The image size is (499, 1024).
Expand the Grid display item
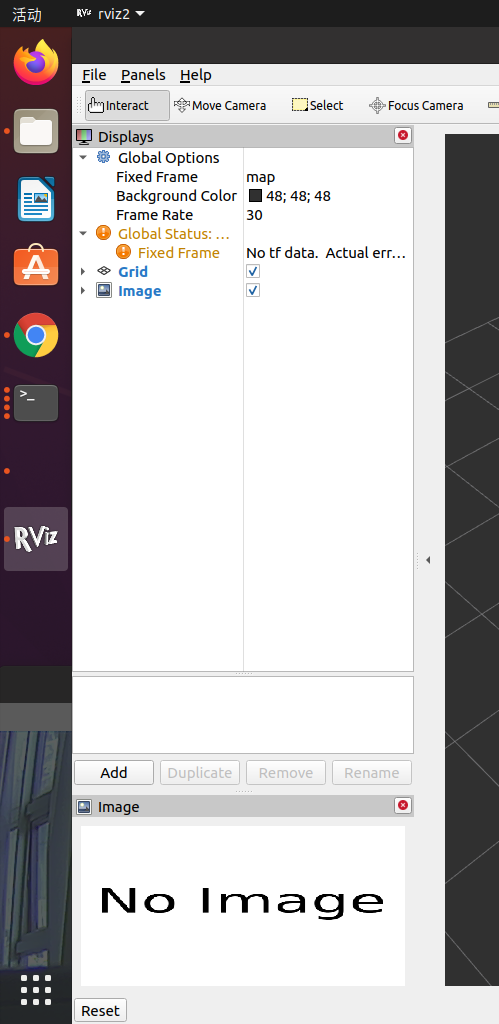pyautogui.click(x=83, y=271)
